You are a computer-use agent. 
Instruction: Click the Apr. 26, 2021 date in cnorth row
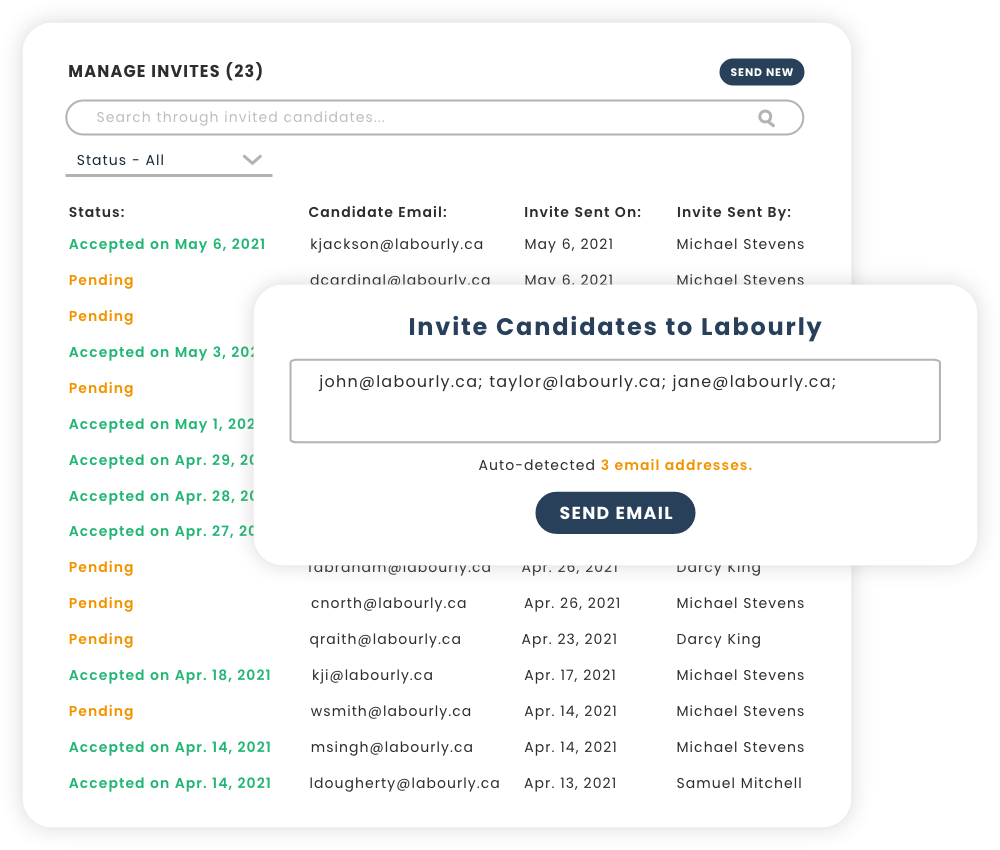[572, 603]
